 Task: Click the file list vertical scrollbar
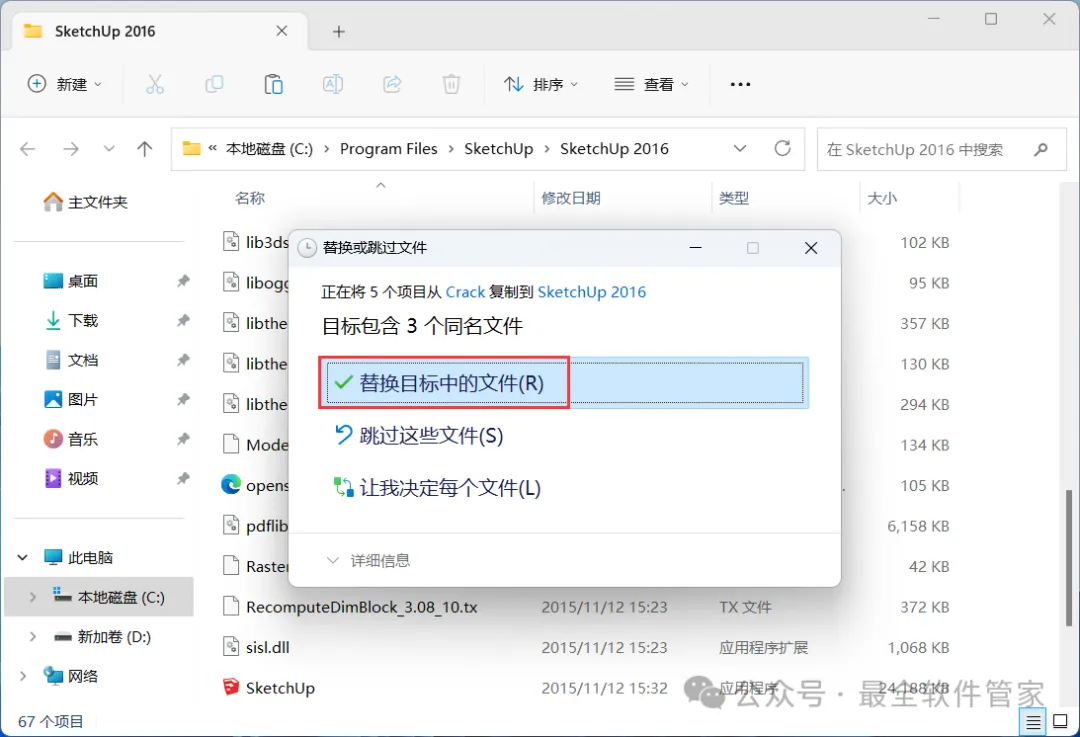click(1069, 558)
